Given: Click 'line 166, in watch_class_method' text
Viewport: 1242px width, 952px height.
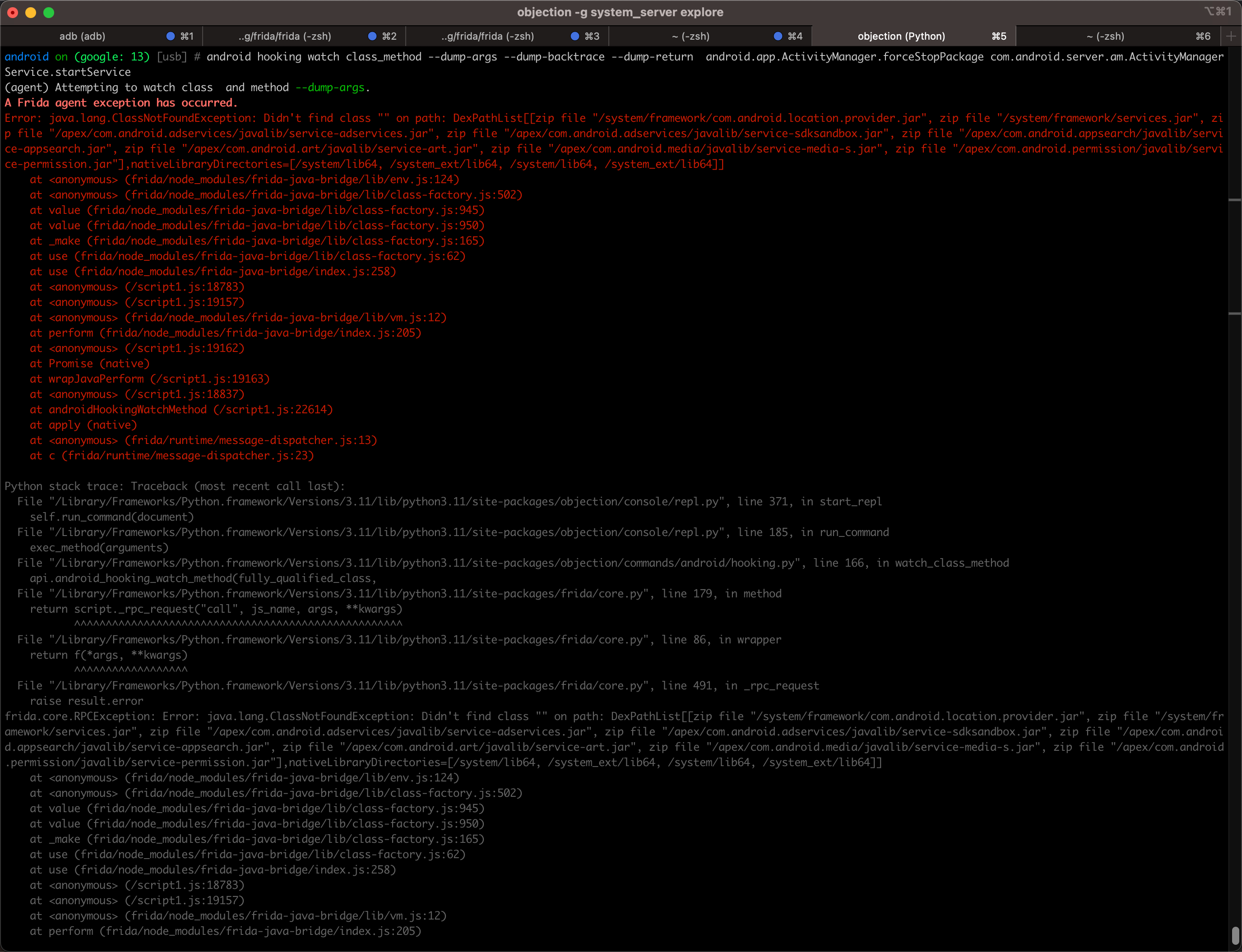Looking at the screenshot, I should click(911, 563).
